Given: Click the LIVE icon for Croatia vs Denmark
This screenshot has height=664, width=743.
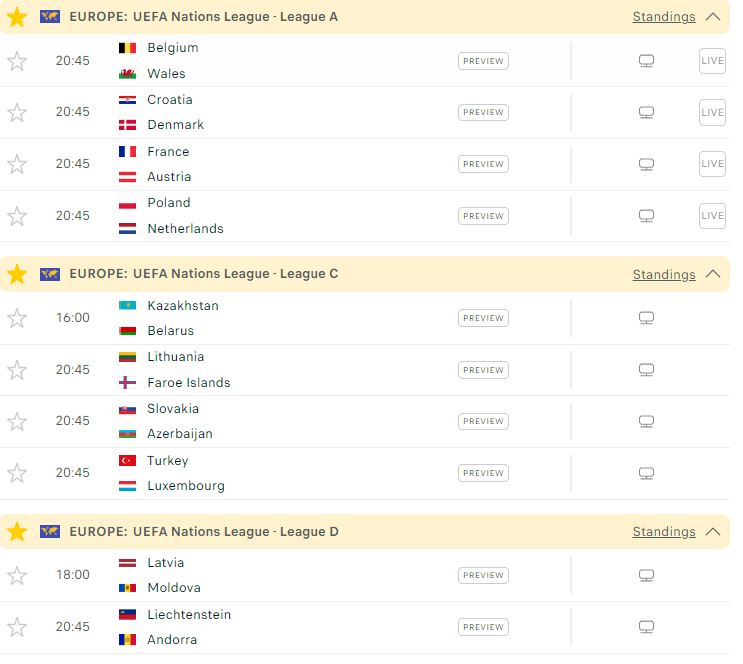Looking at the screenshot, I should pyautogui.click(x=712, y=112).
